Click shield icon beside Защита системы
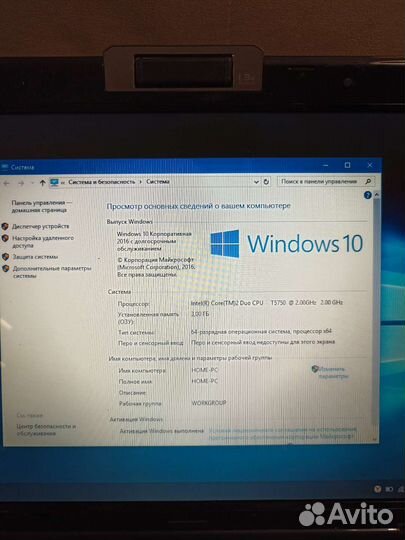The image size is (405, 540). (5, 257)
